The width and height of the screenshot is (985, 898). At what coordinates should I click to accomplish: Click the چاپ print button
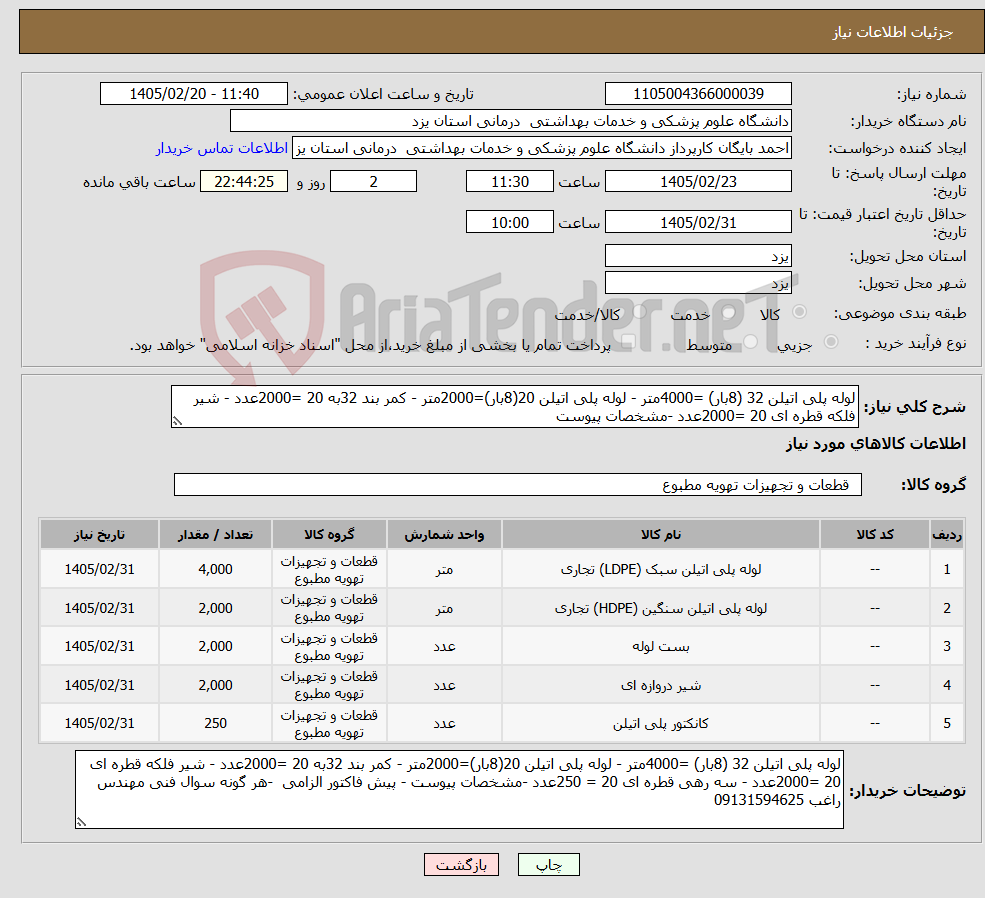pyautogui.click(x=548, y=865)
